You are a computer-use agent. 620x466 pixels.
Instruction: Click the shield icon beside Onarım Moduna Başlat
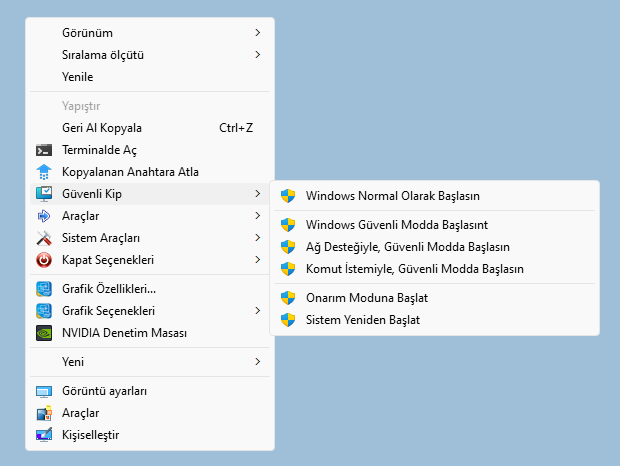(288, 298)
